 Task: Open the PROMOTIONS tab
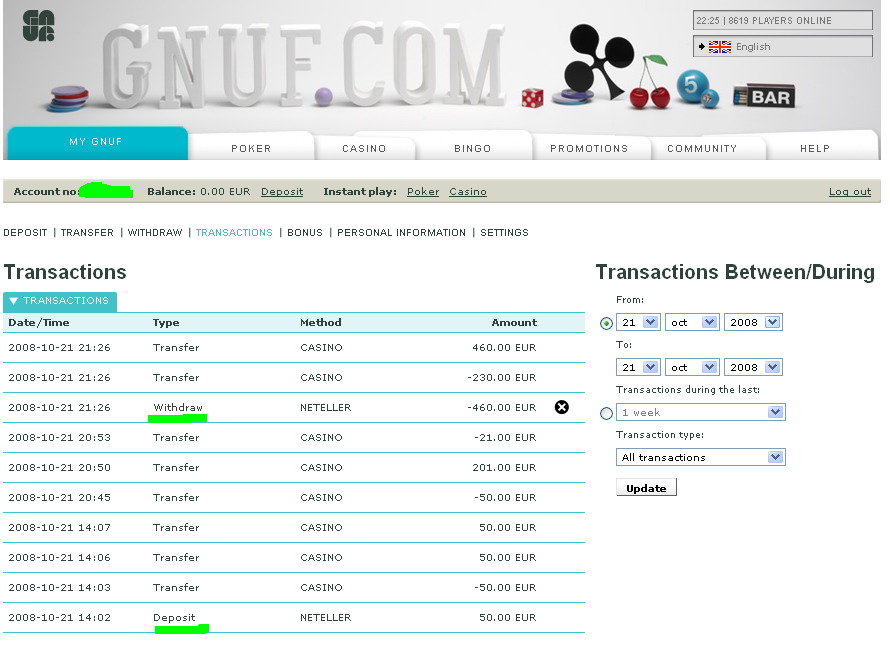pos(589,148)
